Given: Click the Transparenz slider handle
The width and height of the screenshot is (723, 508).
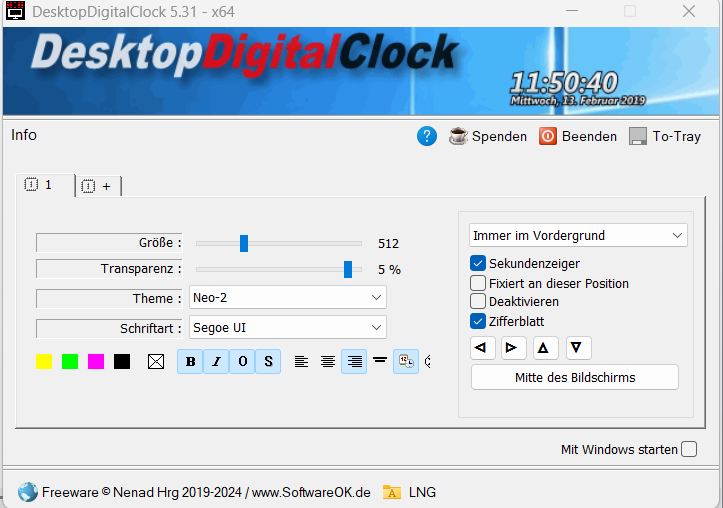Looking at the screenshot, I should click(x=348, y=270).
